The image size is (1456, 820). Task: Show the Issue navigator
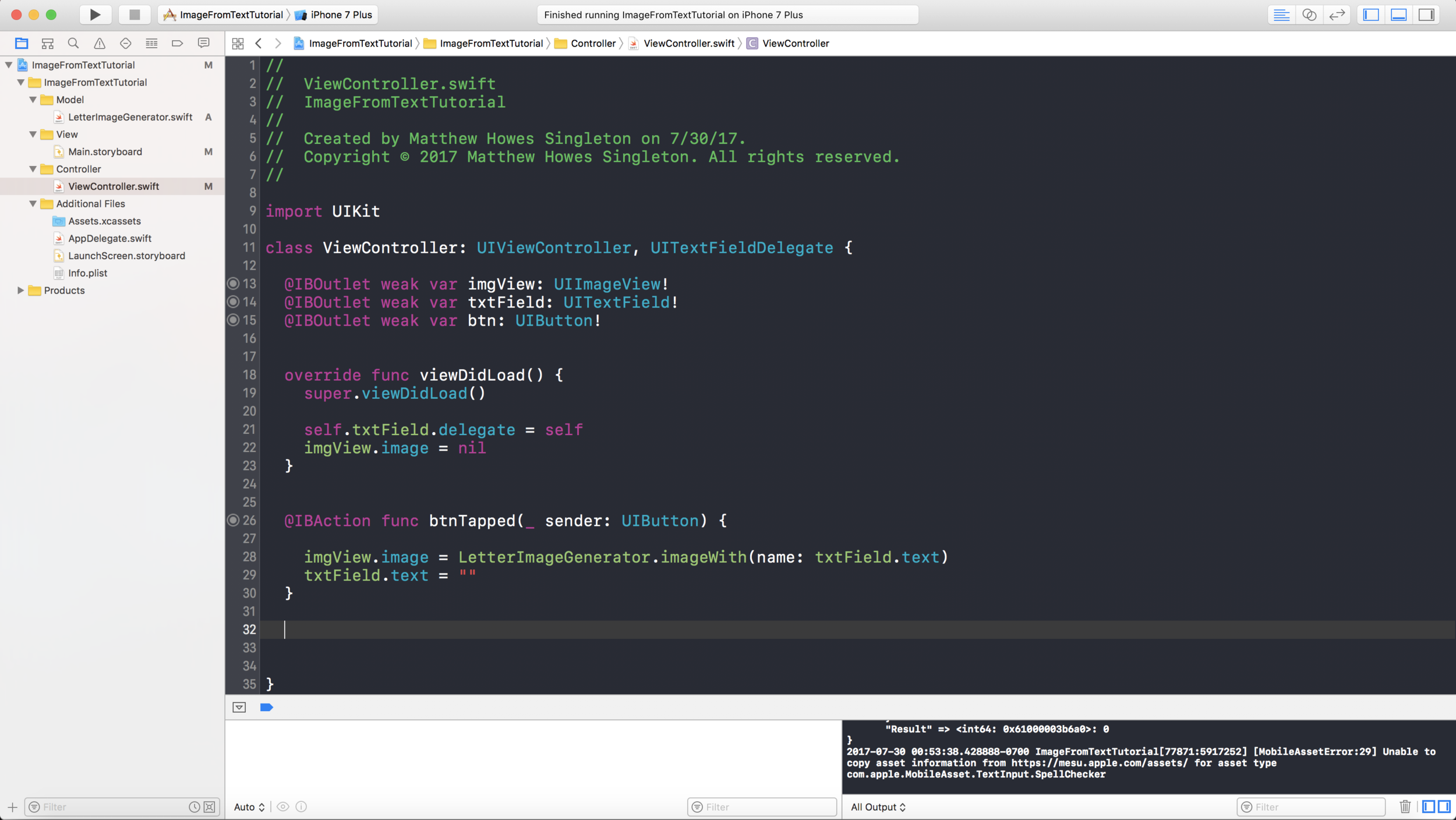tap(100, 43)
